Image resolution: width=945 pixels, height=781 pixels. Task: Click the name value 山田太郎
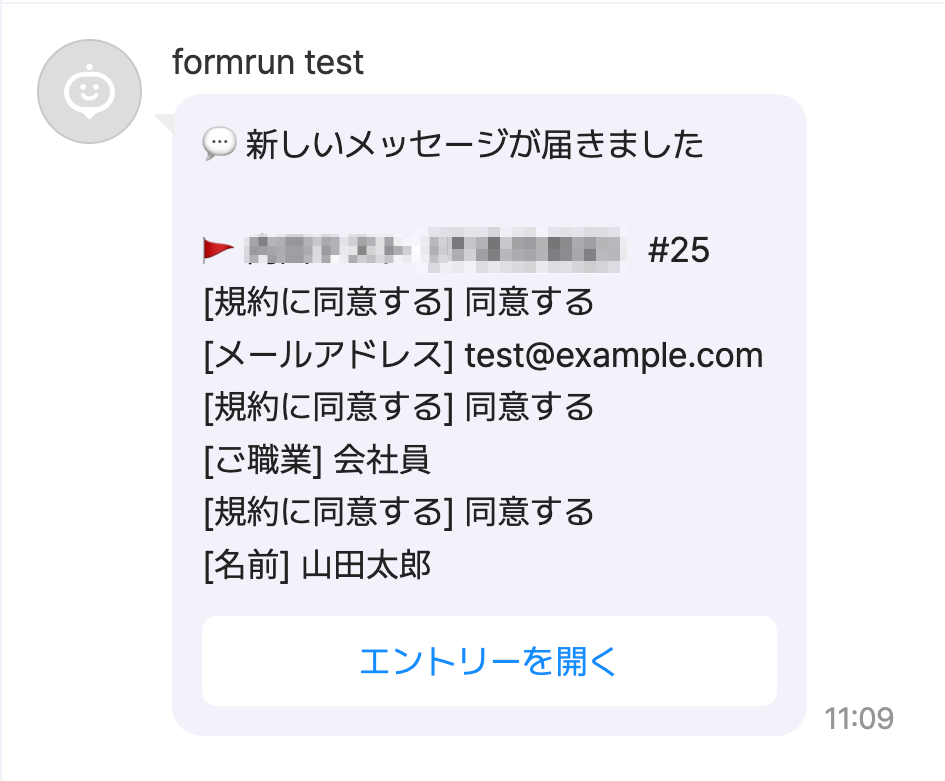[x=366, y=566]
